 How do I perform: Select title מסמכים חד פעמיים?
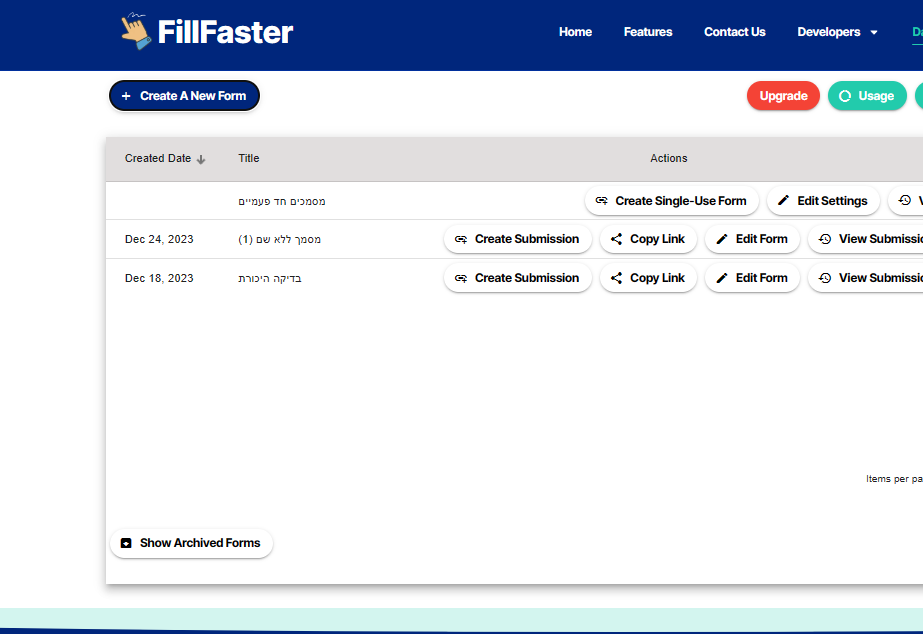coord(281,201)
